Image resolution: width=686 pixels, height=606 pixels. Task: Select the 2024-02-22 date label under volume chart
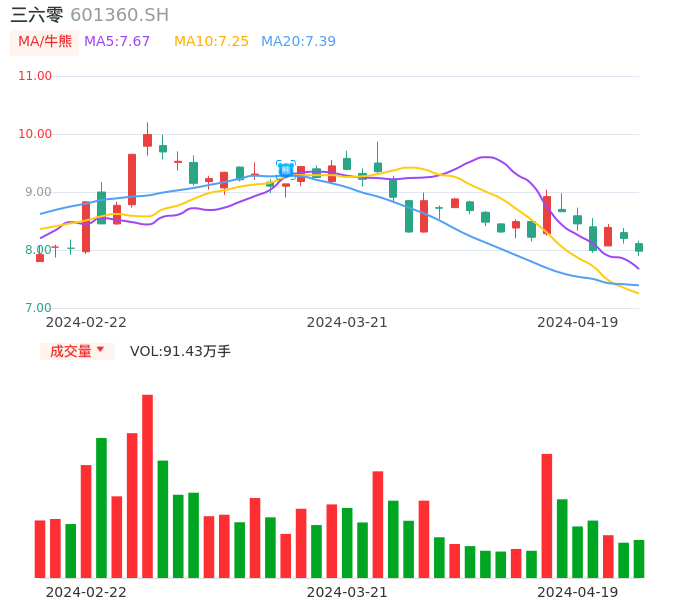(x=86, y=592)
